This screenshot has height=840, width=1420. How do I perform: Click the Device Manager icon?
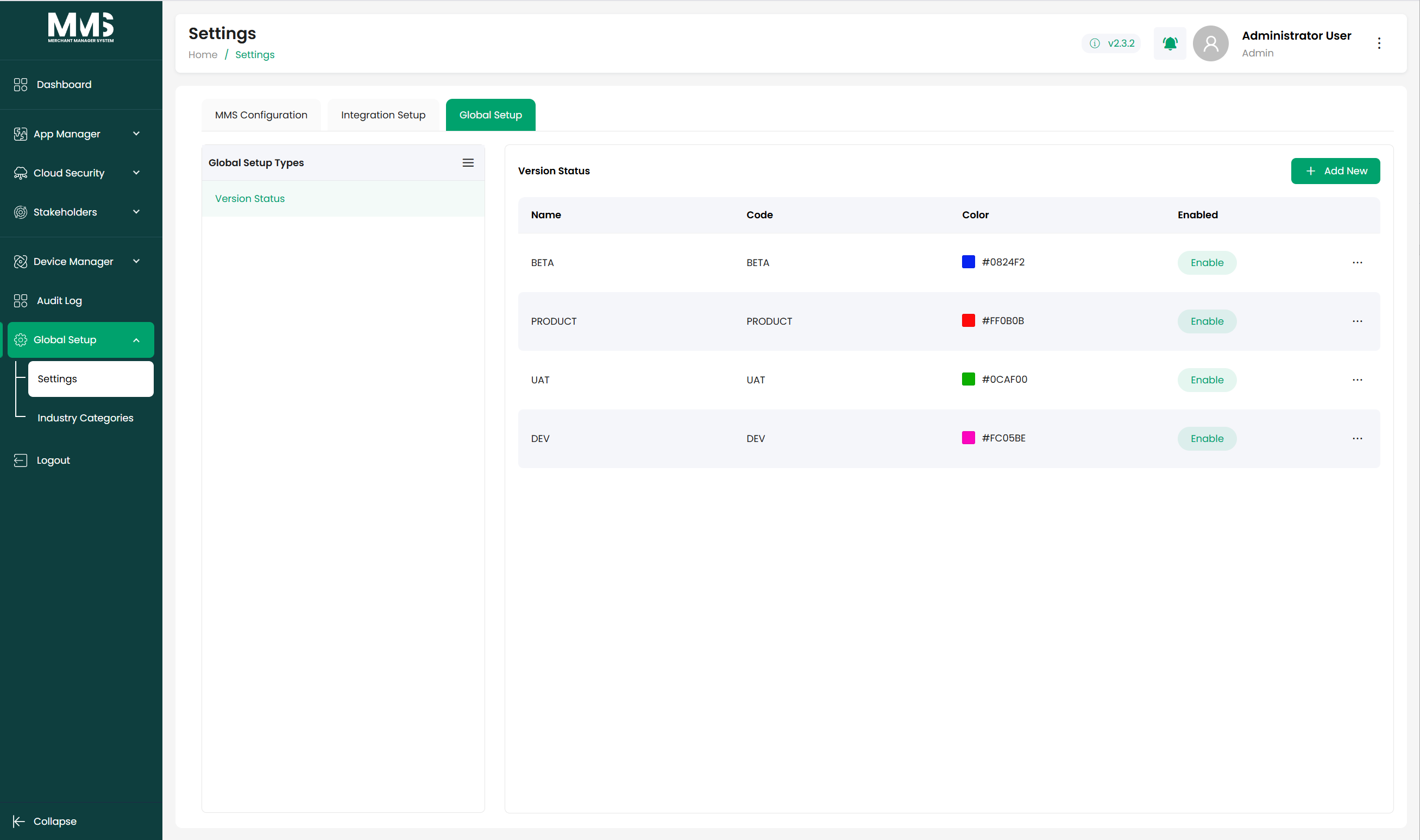coord(21,262)
